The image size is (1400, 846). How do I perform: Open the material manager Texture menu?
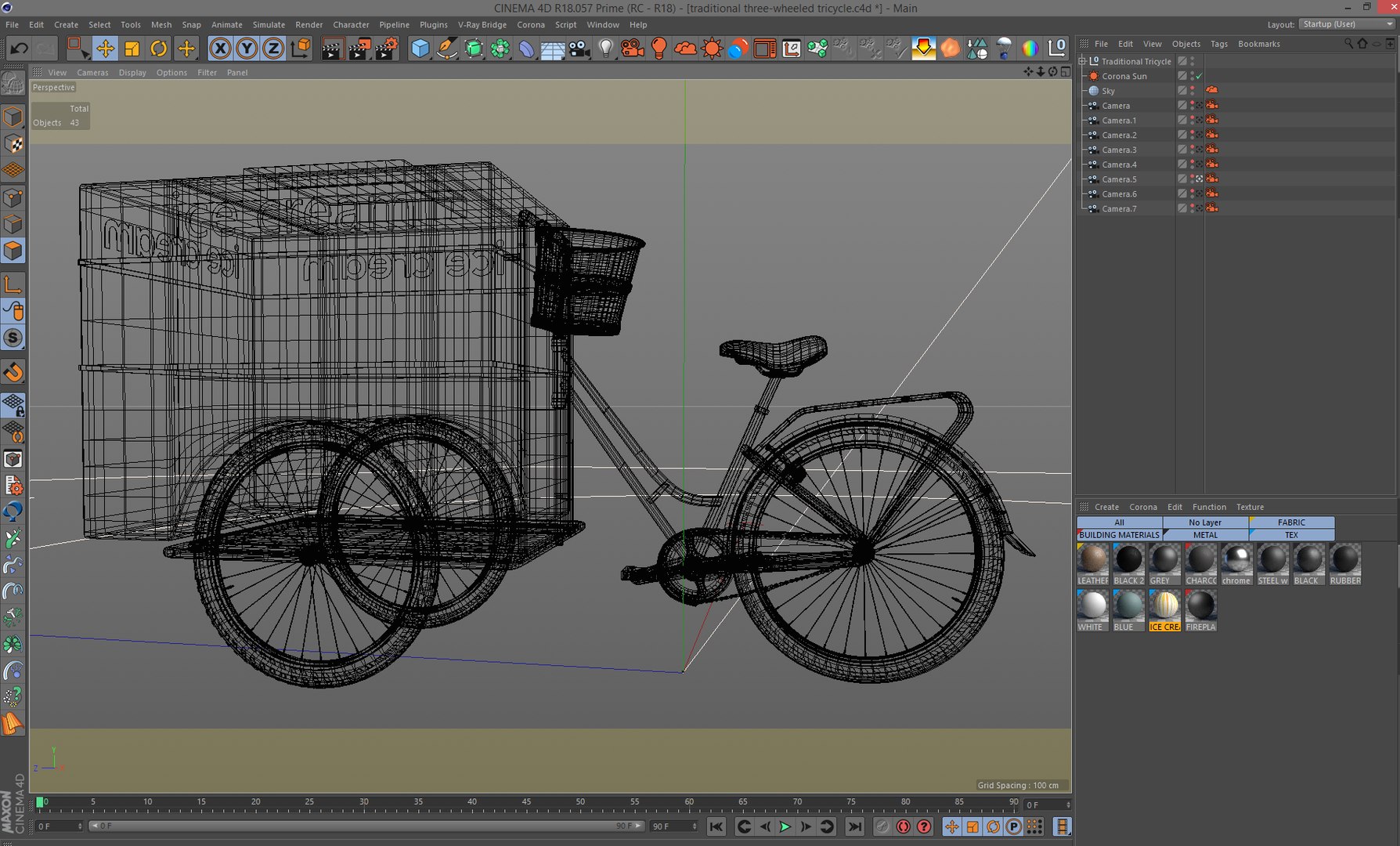coord(1250,507)
